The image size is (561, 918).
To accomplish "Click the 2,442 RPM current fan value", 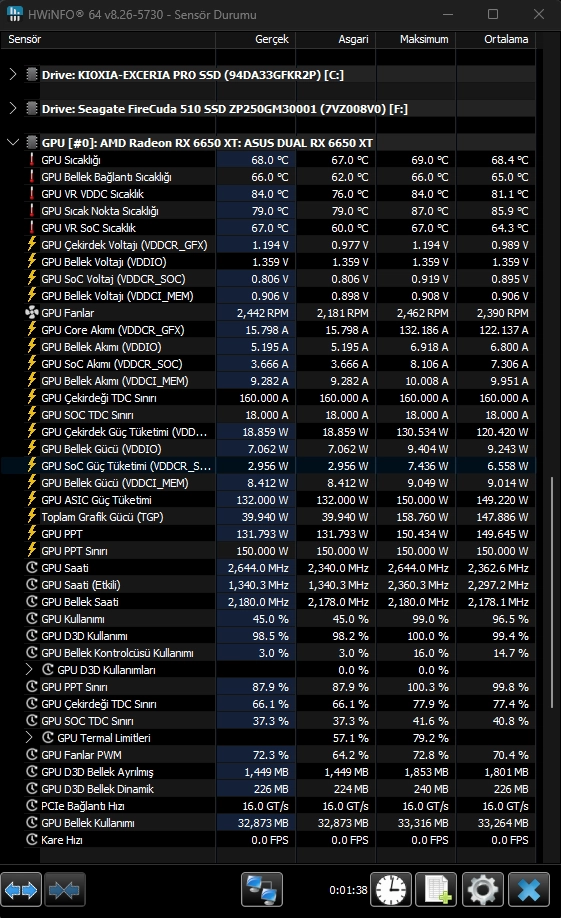I will pyautogui.click(x=262, y=313).
